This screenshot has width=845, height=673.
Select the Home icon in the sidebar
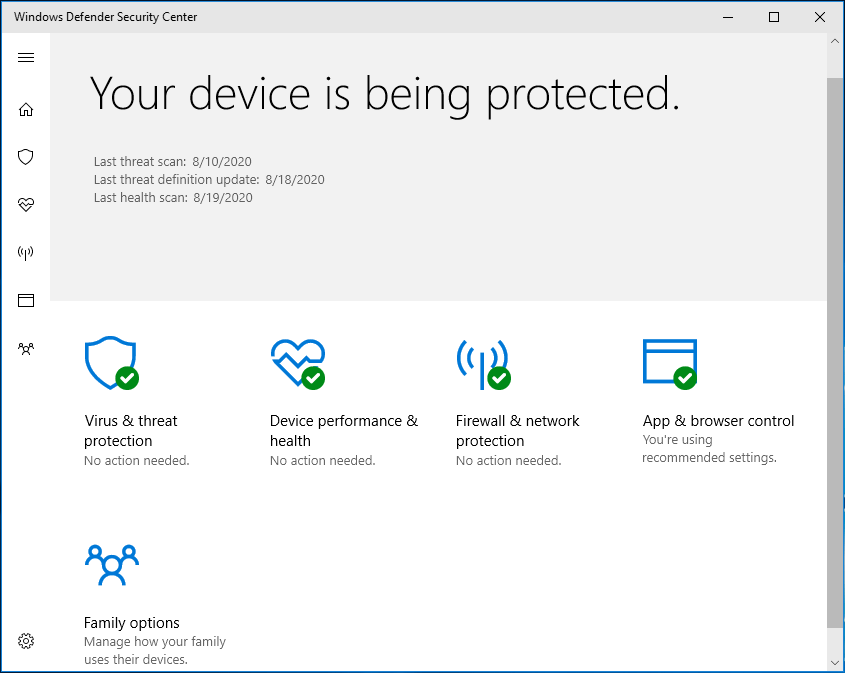(x=26, y=109)
